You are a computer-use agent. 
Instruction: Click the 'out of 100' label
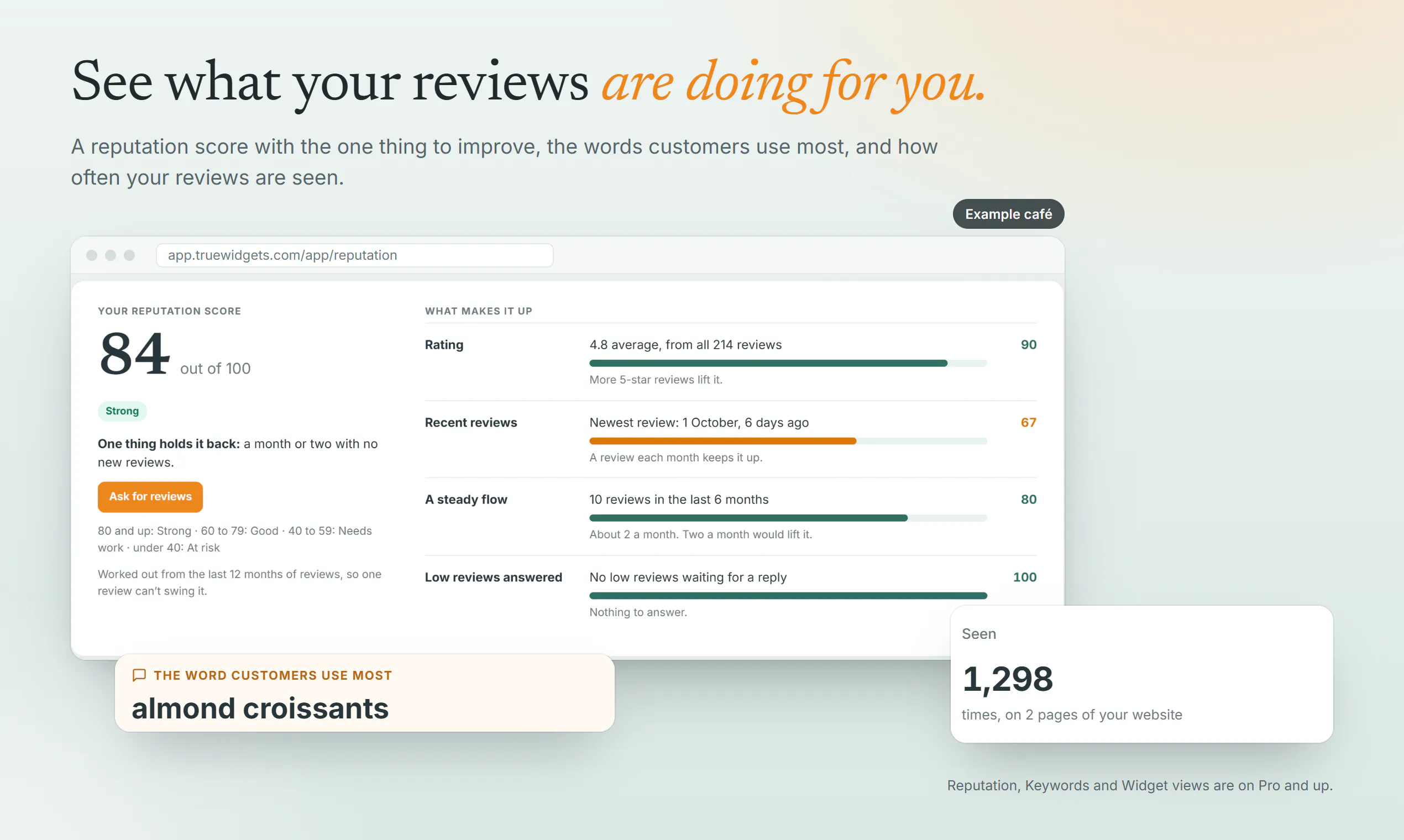215,369
